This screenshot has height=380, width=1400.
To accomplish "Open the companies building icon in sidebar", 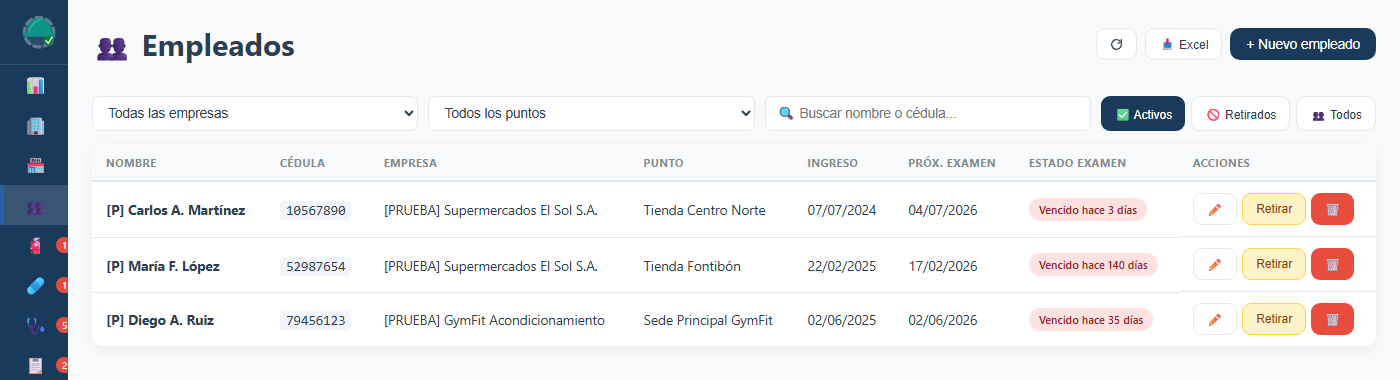I will 35,126.
